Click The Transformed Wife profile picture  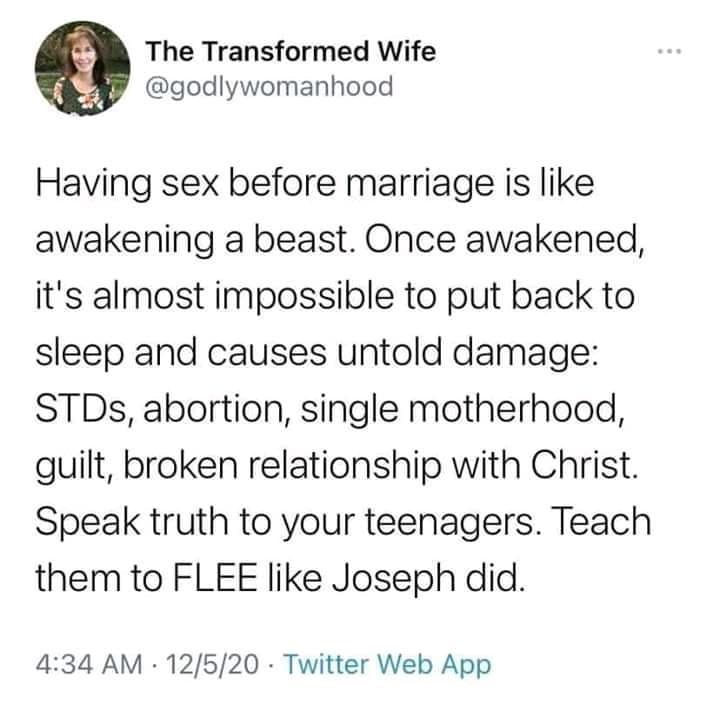(x=83, y=68)
